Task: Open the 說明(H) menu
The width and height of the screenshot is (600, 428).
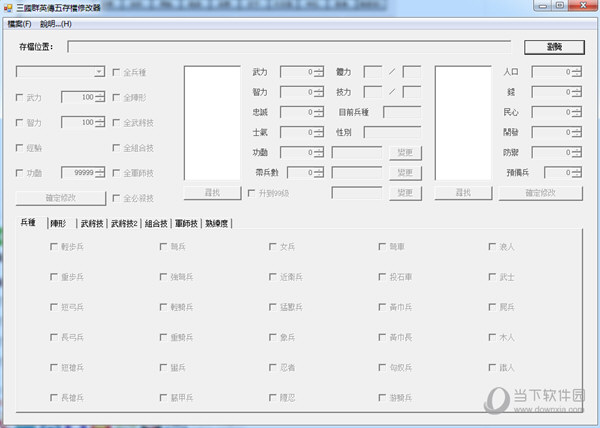Action: tap(55, 23)
